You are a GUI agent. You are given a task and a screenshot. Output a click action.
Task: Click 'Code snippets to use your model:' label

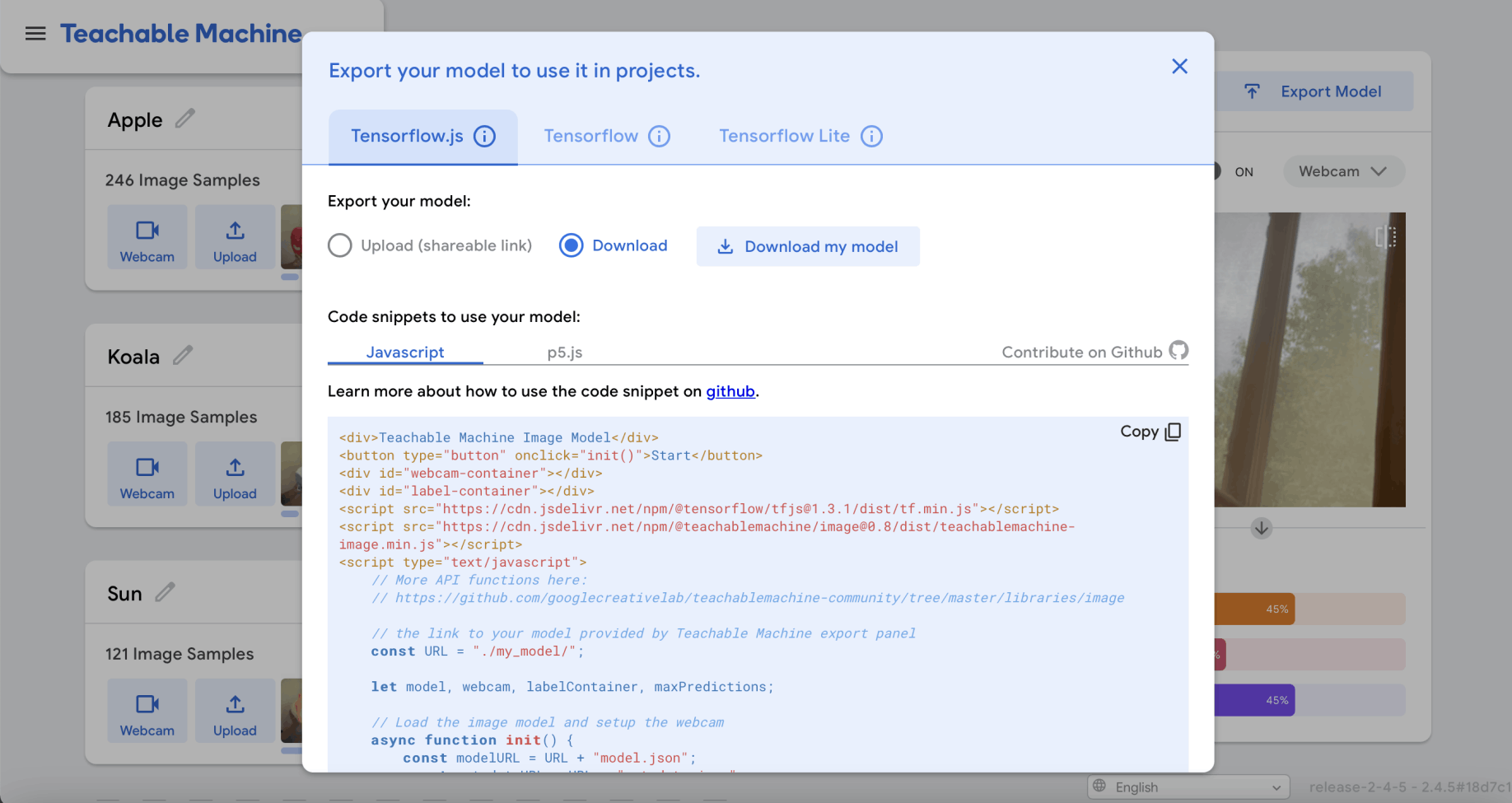[x=454, y=317]
